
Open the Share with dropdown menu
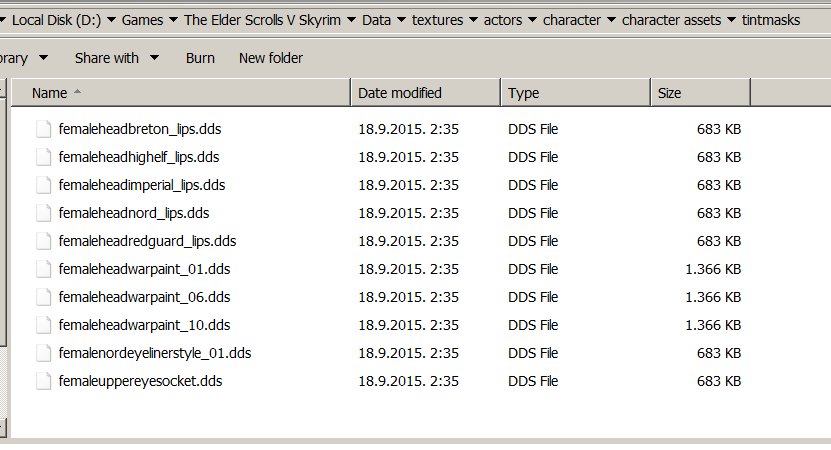116,58
